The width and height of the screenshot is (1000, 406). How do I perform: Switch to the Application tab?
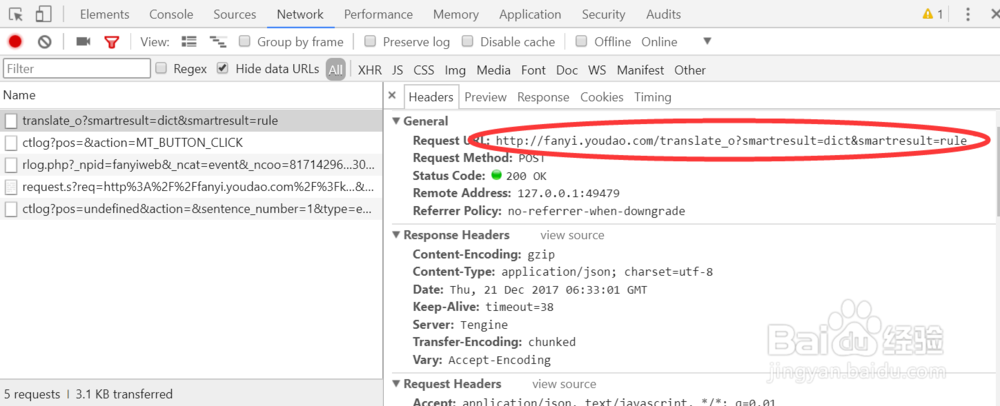pyautogui.click(x=530, y=14)
